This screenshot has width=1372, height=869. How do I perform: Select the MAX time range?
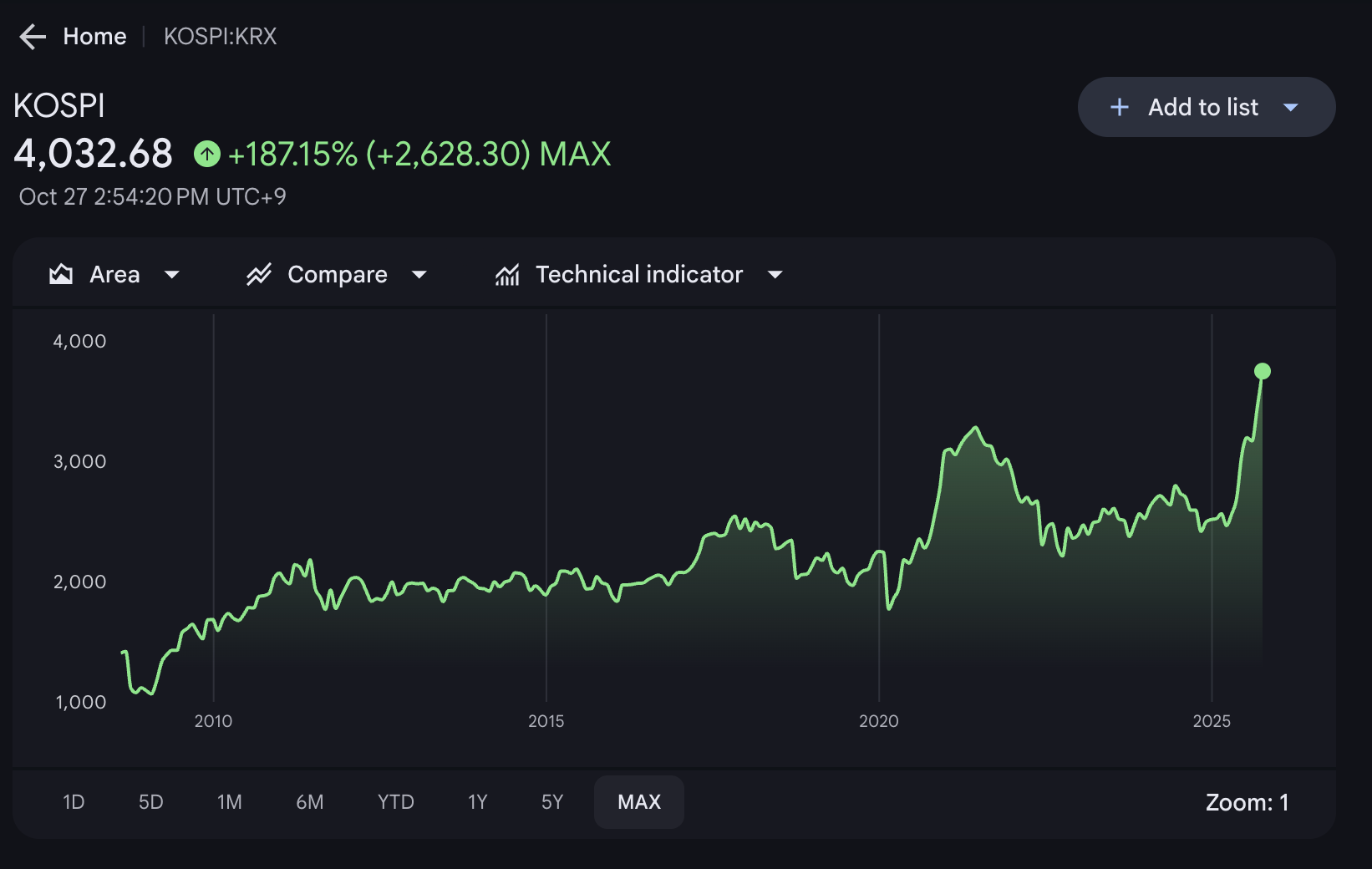[x=639, y=802]
